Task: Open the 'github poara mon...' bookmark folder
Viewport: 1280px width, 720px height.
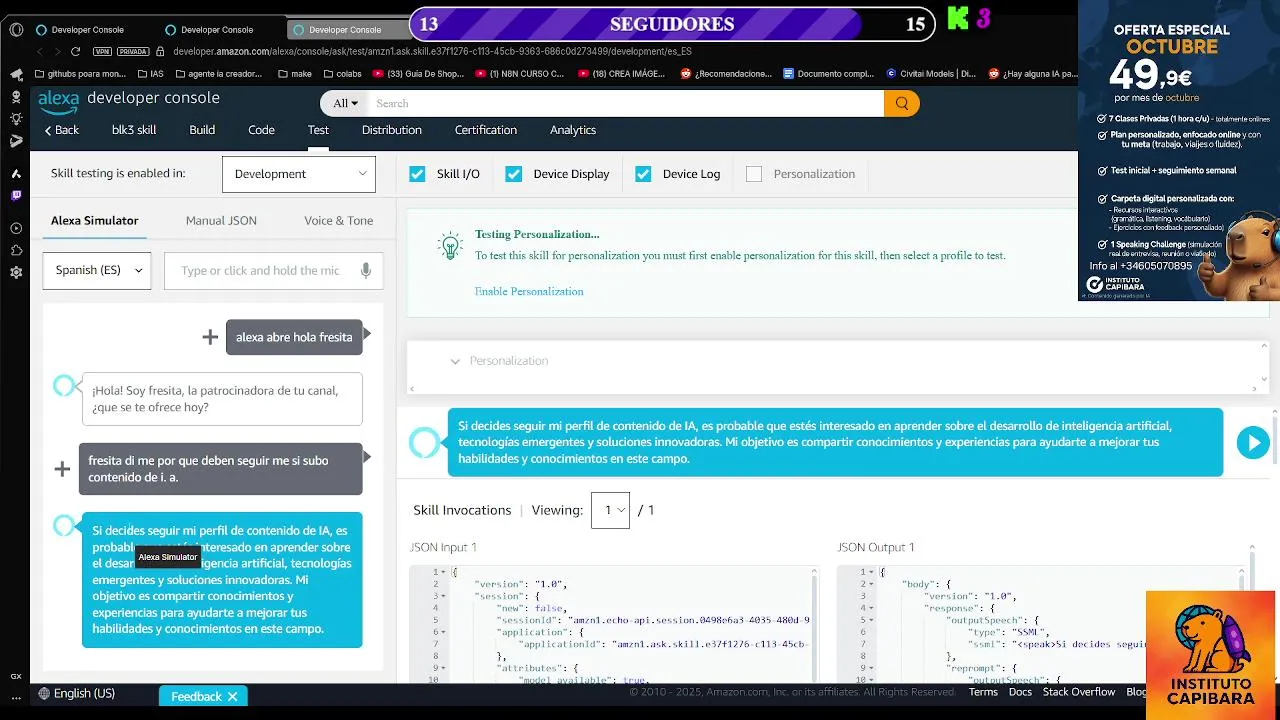Action: tap(80, 74)
